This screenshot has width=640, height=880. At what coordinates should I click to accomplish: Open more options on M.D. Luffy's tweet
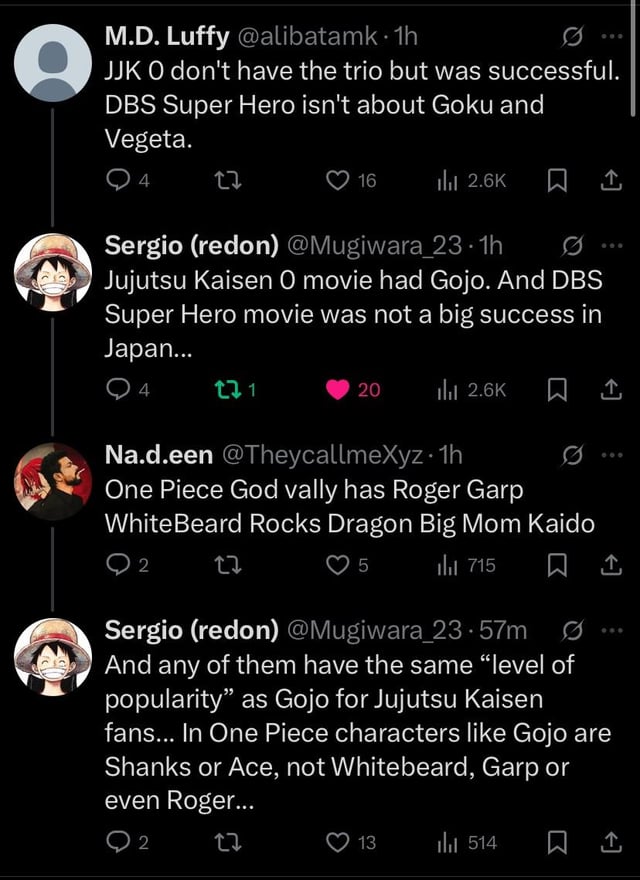611,37
